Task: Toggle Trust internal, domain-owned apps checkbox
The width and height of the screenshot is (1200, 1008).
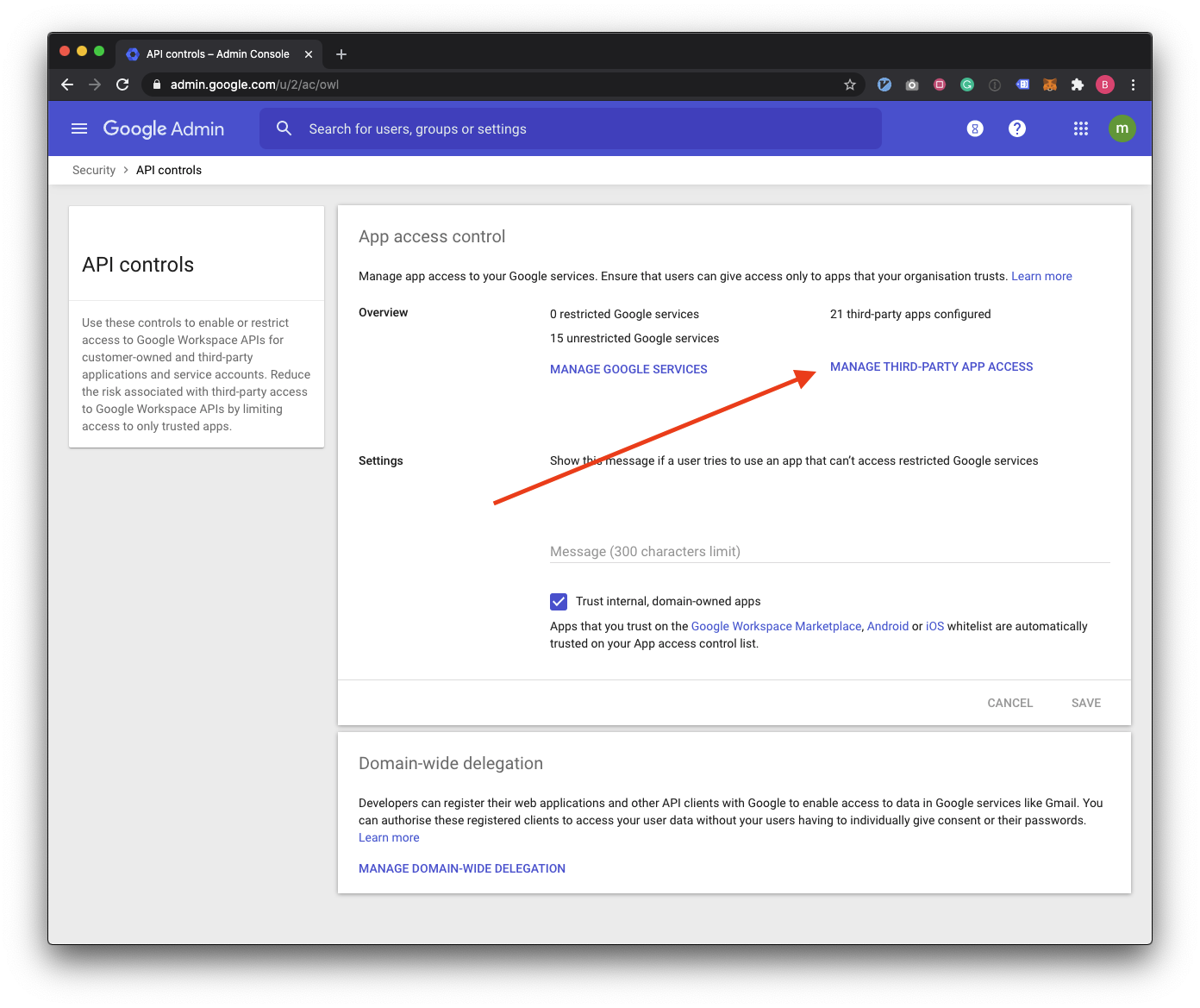Action: point(559,601)
